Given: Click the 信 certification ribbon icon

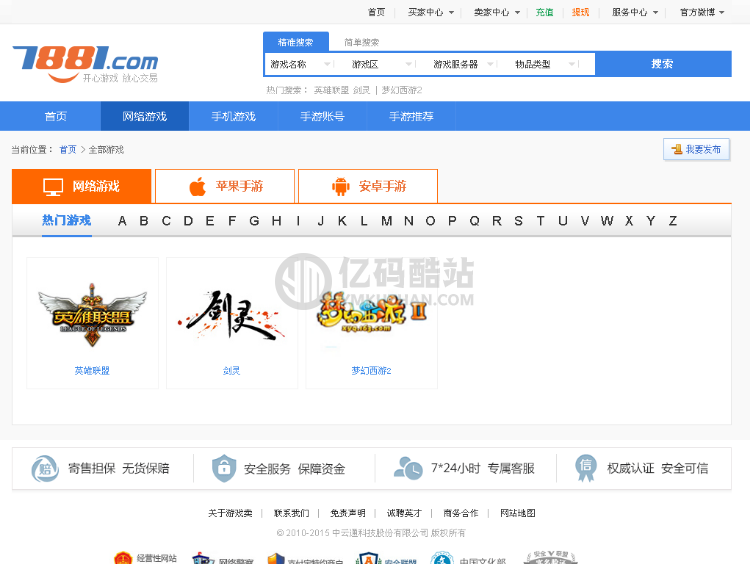Looking at the screenshot, I should point(586,468).
